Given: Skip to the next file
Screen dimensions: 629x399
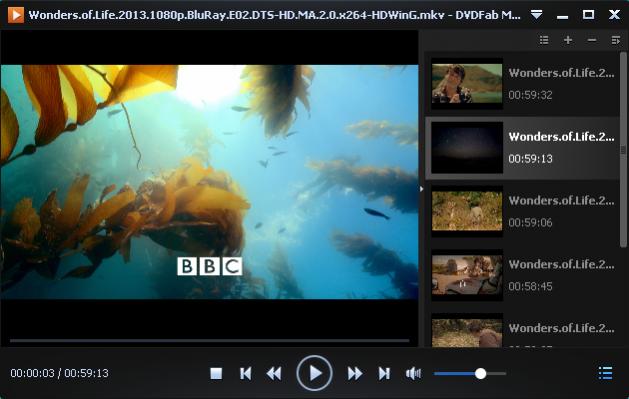Looking at the screenshot, I should point(384,374).
